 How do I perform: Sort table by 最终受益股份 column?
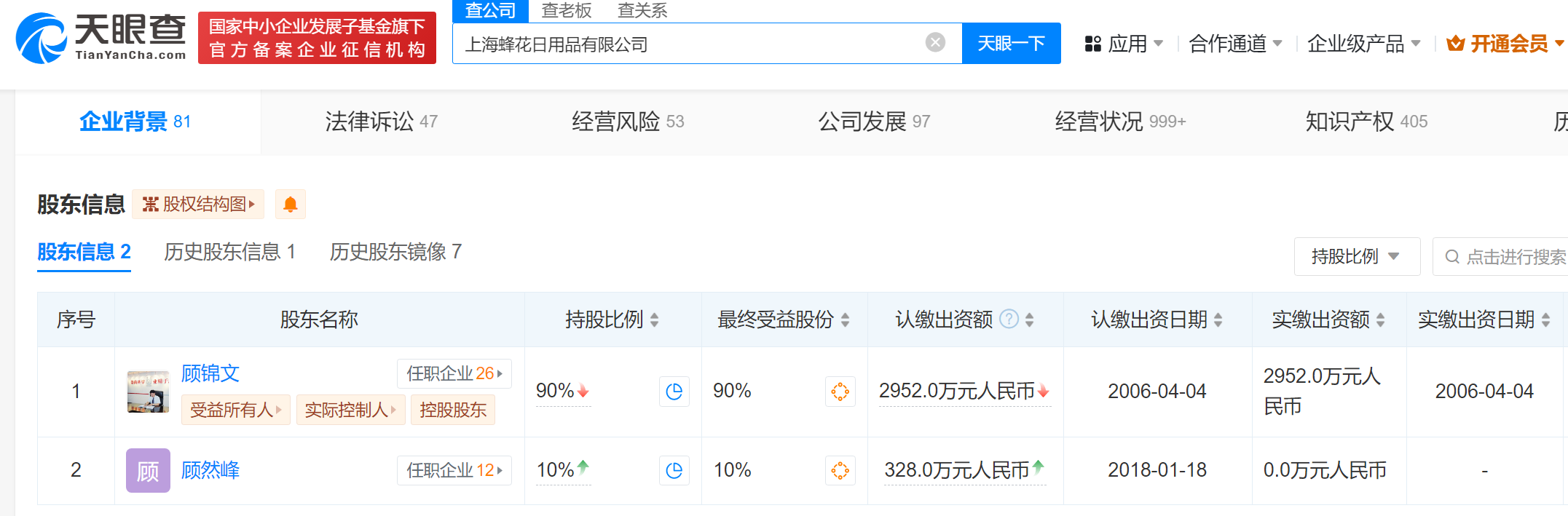click(845, 320)
